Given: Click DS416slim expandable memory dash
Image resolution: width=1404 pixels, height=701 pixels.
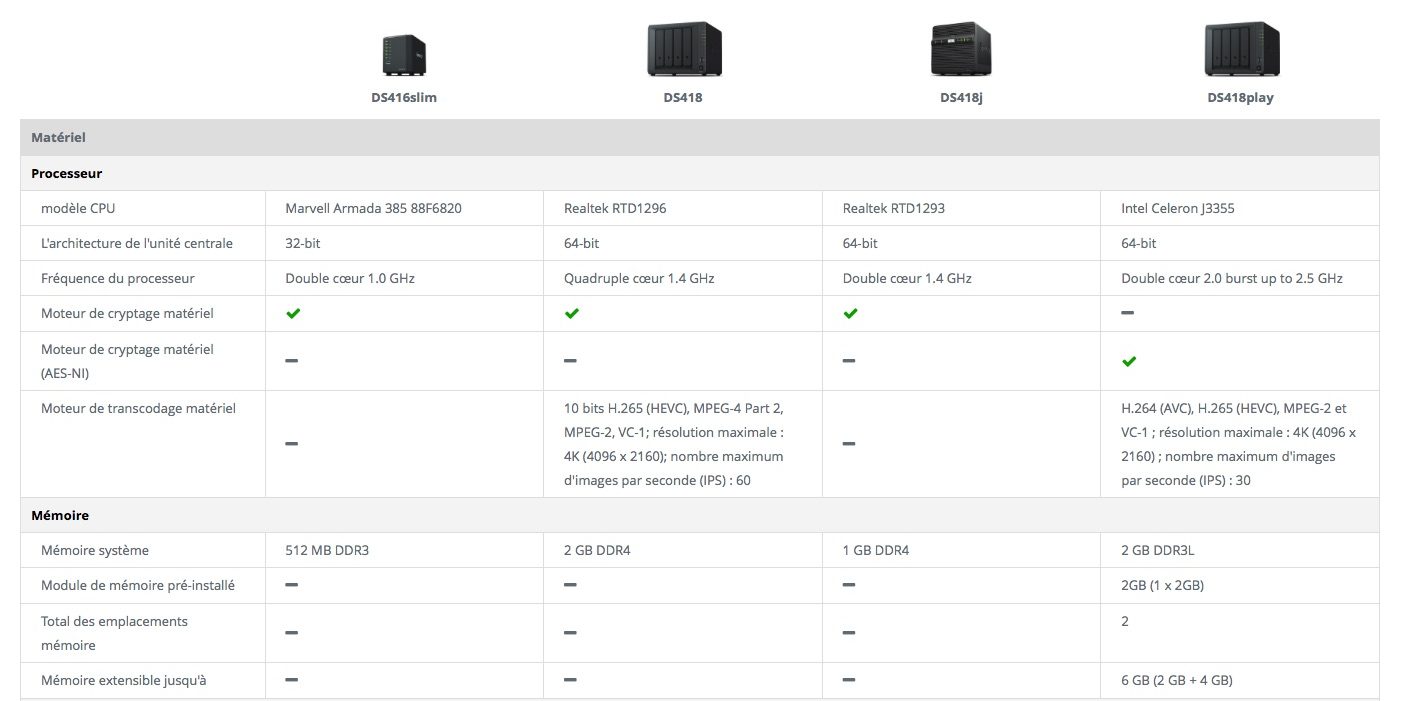Looking at the screenshot, I should tap(292, 680).
